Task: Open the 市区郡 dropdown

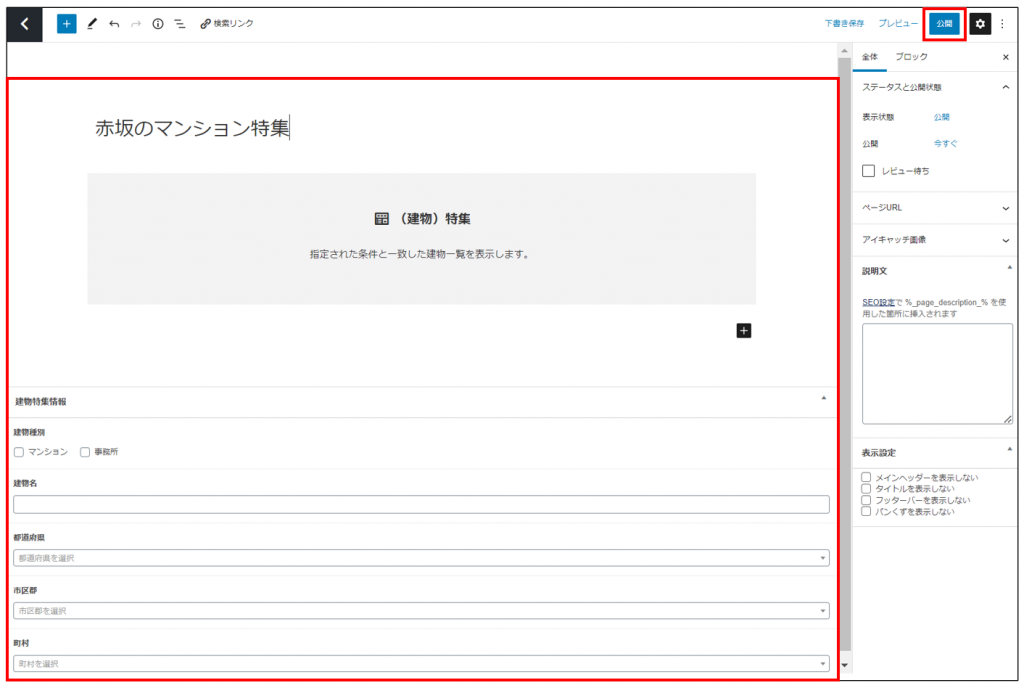Action: pyautogui.click(x=421, y=610)
